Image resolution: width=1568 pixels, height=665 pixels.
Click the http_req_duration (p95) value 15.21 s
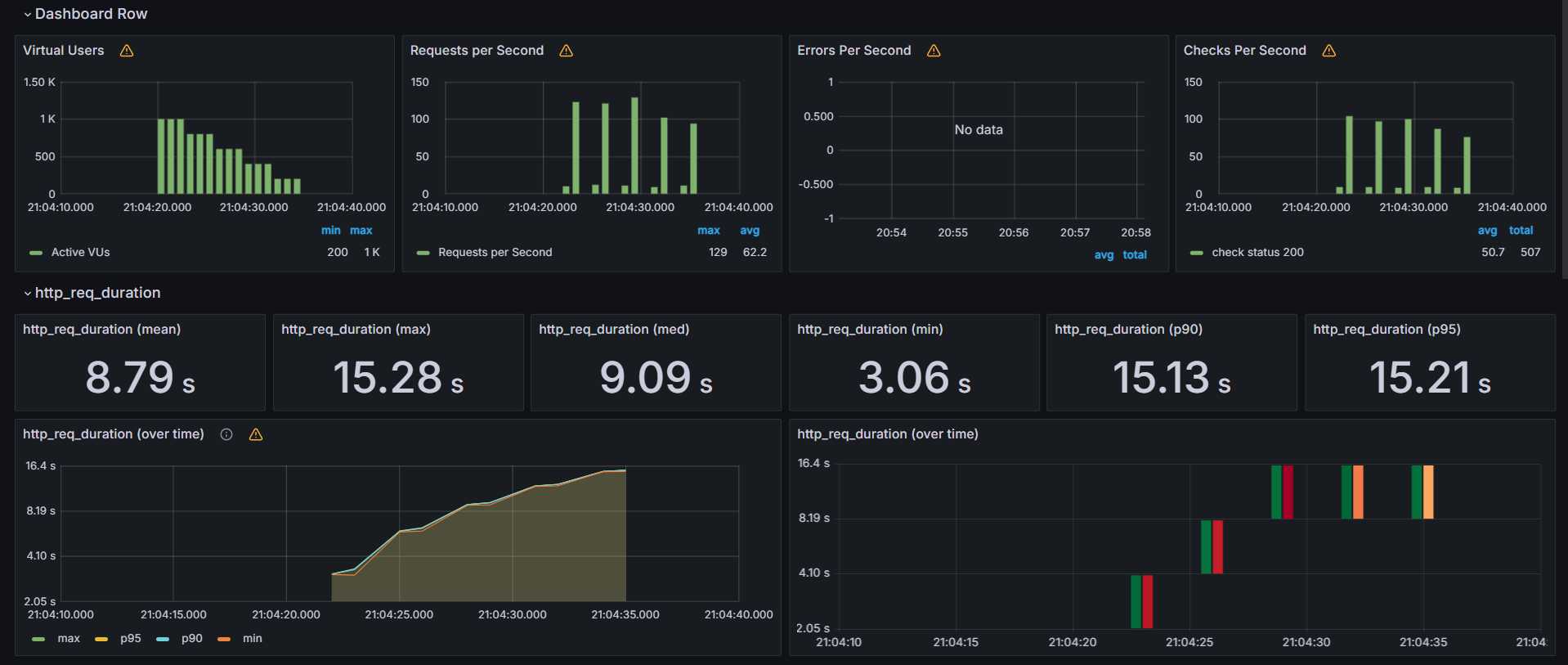[1430, 378]
